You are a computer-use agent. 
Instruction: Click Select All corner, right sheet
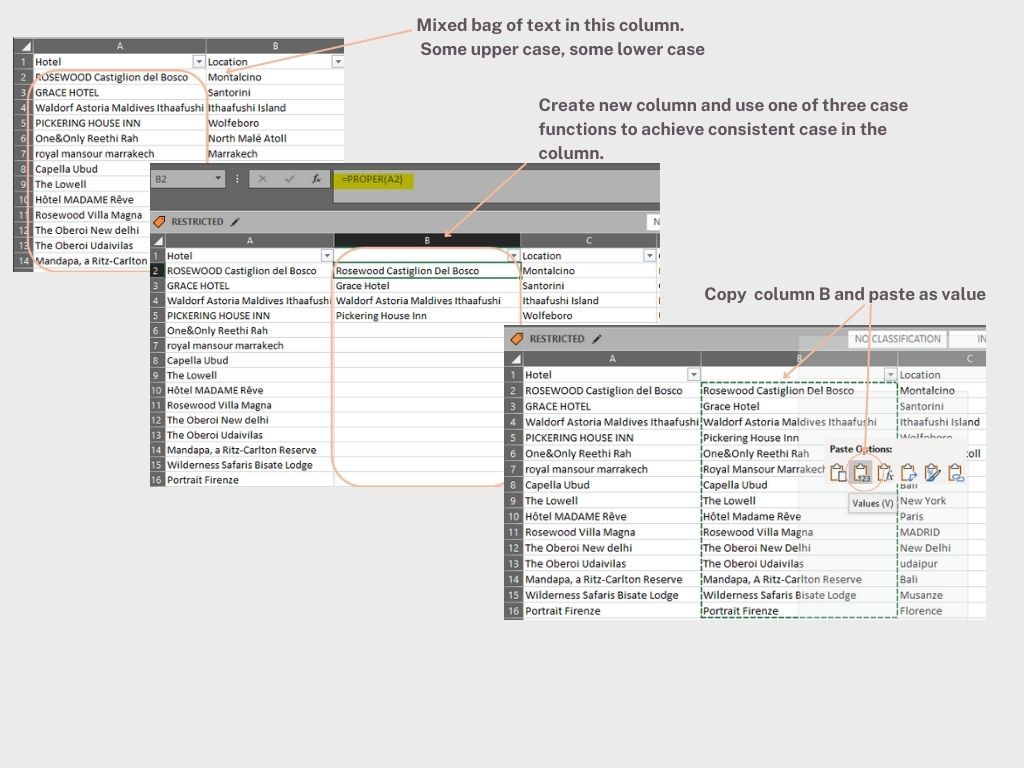(x=515, y=359)
